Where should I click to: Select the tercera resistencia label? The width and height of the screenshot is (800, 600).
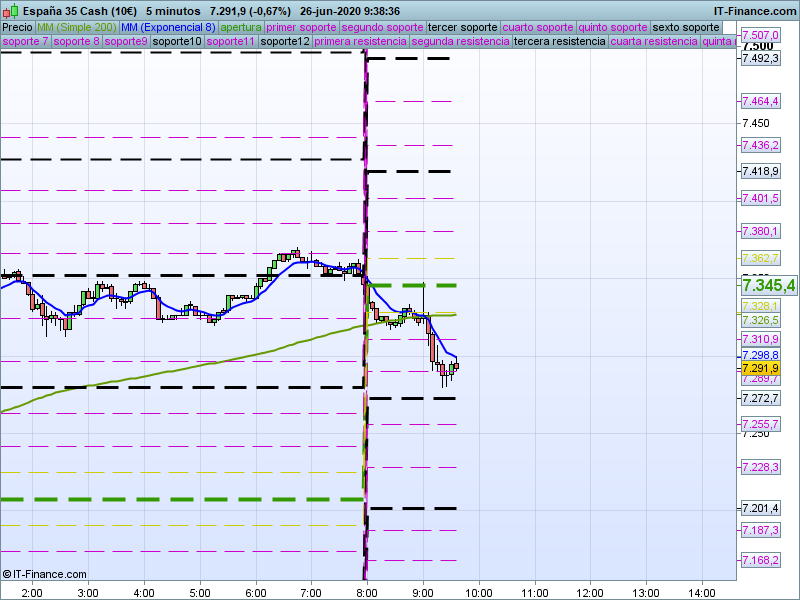[x=559, y=42]
